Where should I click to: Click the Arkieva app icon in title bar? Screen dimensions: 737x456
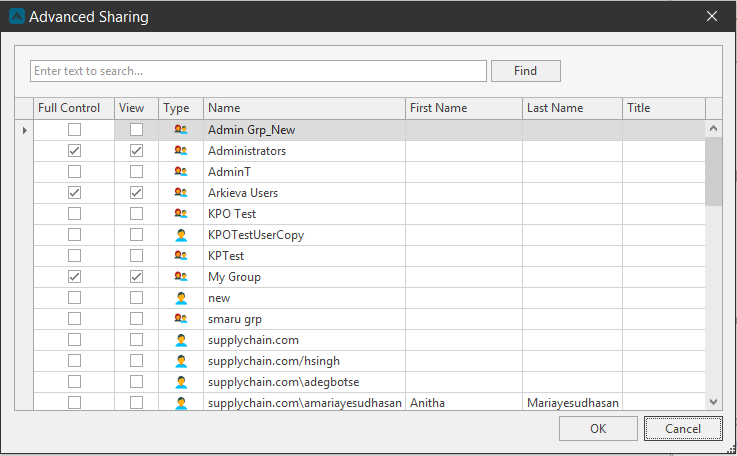tap(16, 16)
